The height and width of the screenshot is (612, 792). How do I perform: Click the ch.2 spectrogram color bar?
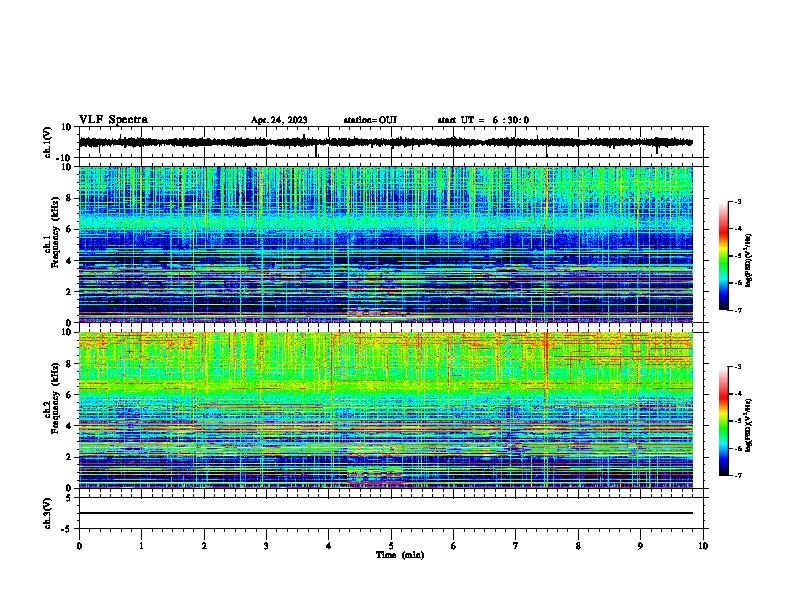[724, 421]
